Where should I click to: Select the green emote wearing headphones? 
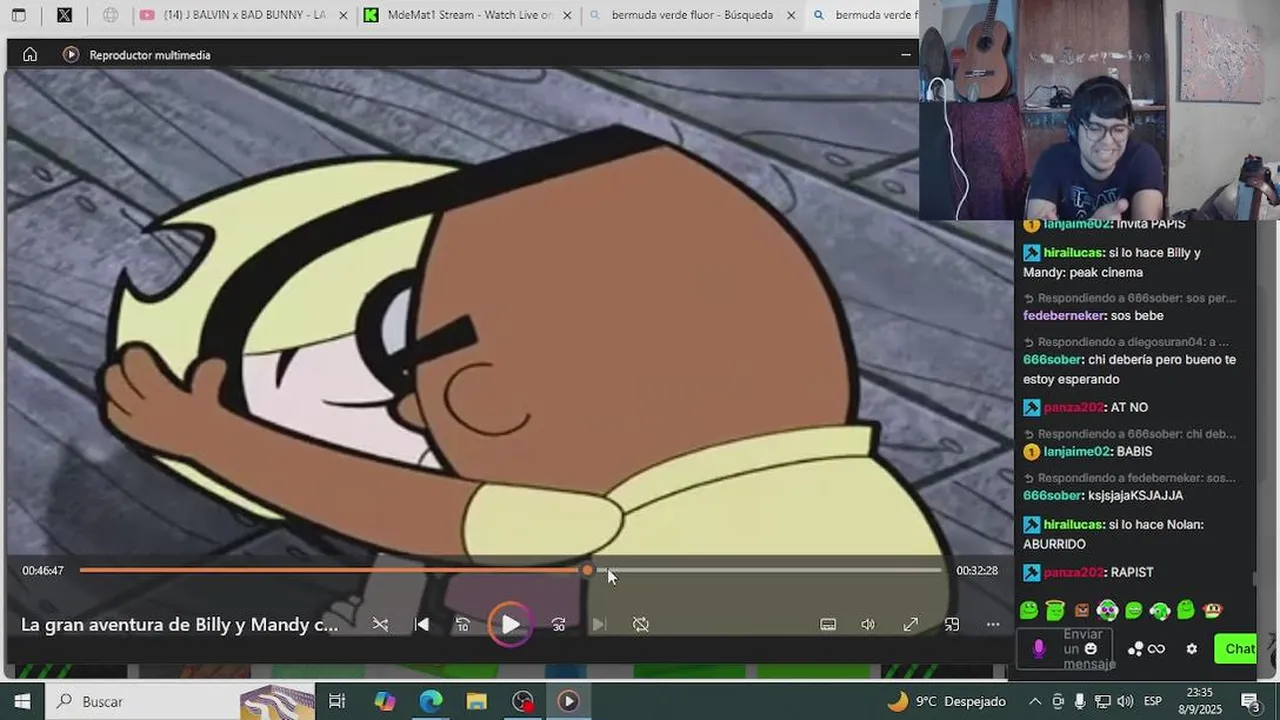[1160, 610]
